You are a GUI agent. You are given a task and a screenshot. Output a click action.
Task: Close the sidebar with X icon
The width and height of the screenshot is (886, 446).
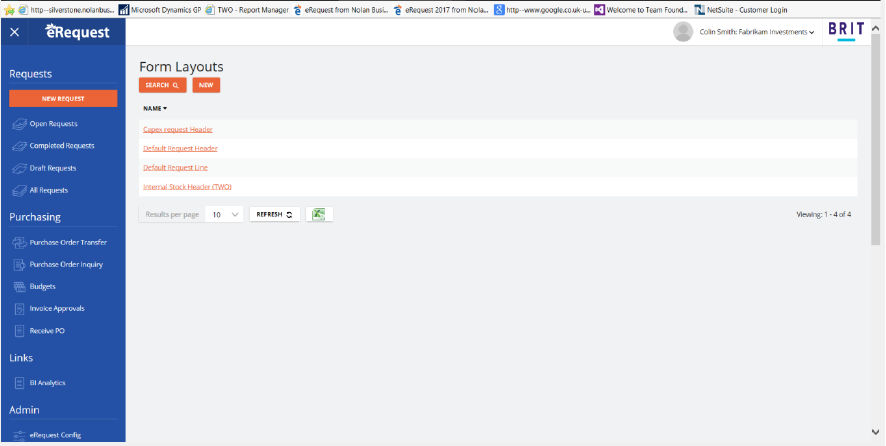pyautogui.click(x=14, y=32)
